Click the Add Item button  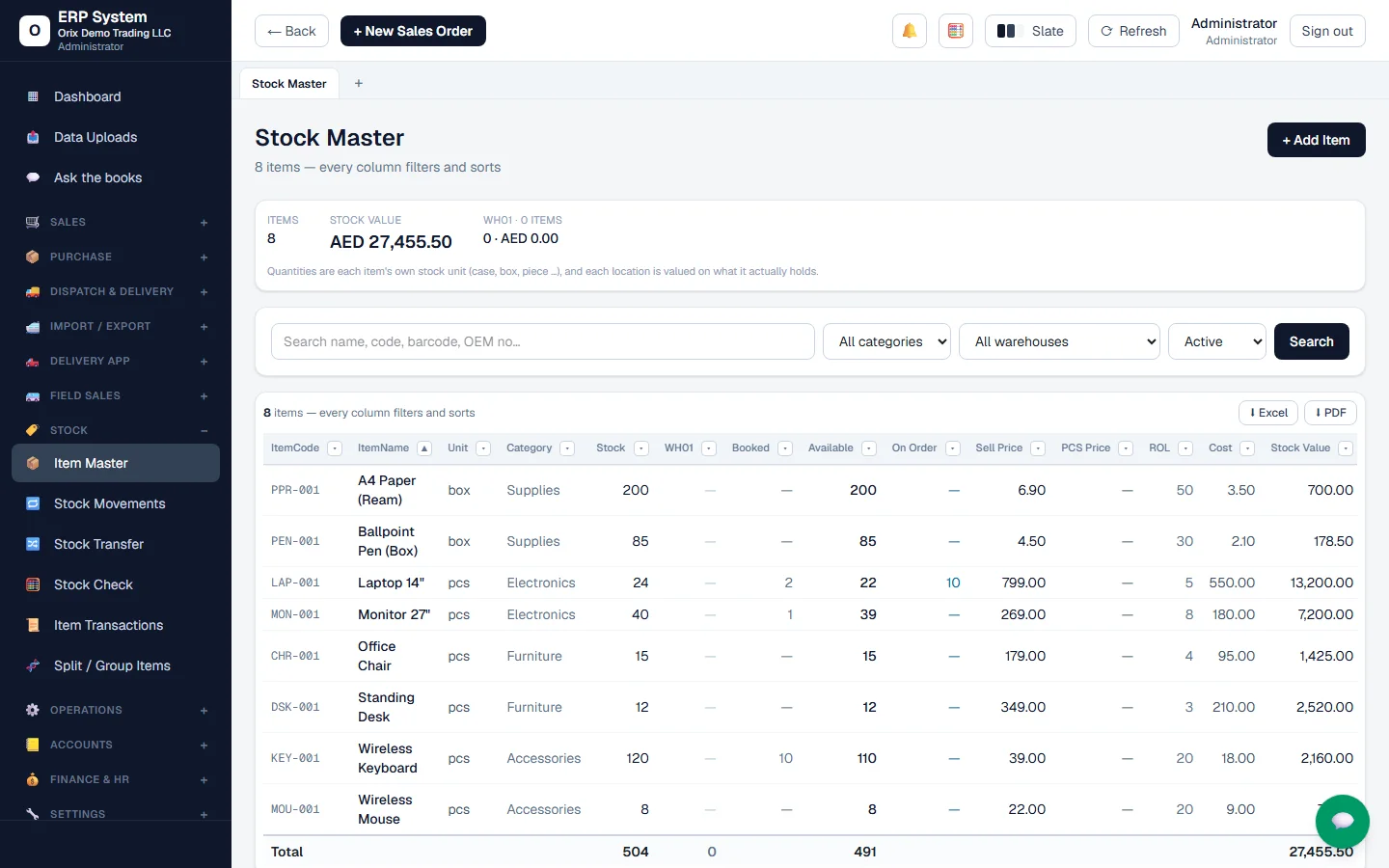coord(1316,140)
